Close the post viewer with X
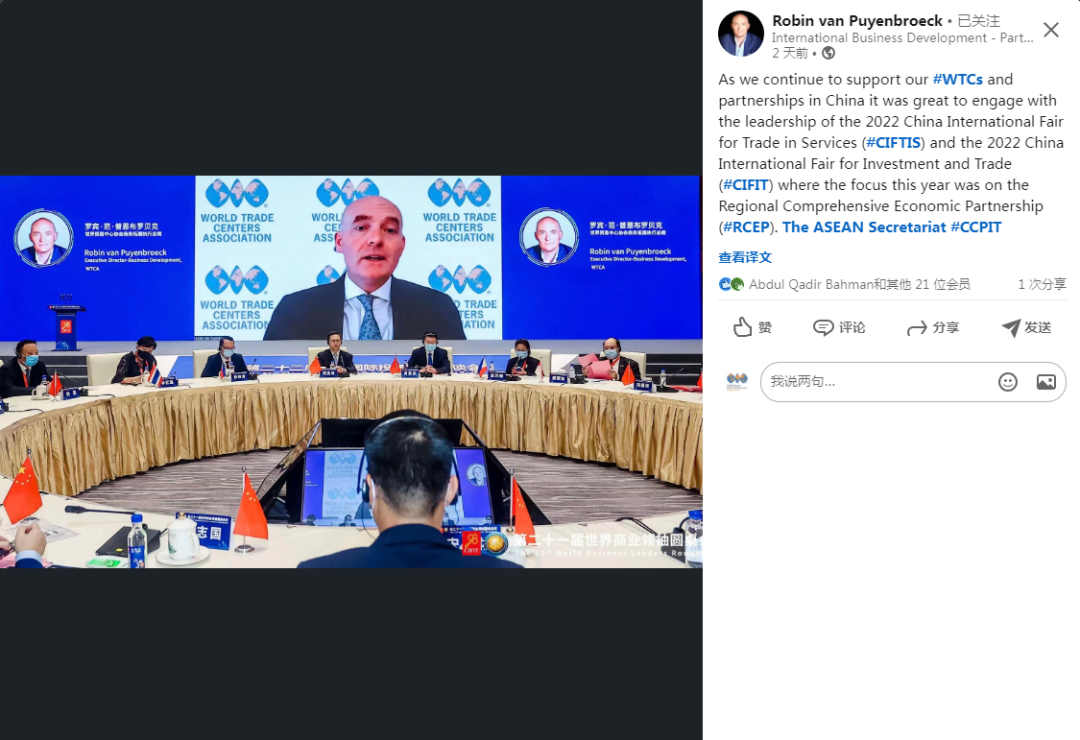 click(1050, 30)
